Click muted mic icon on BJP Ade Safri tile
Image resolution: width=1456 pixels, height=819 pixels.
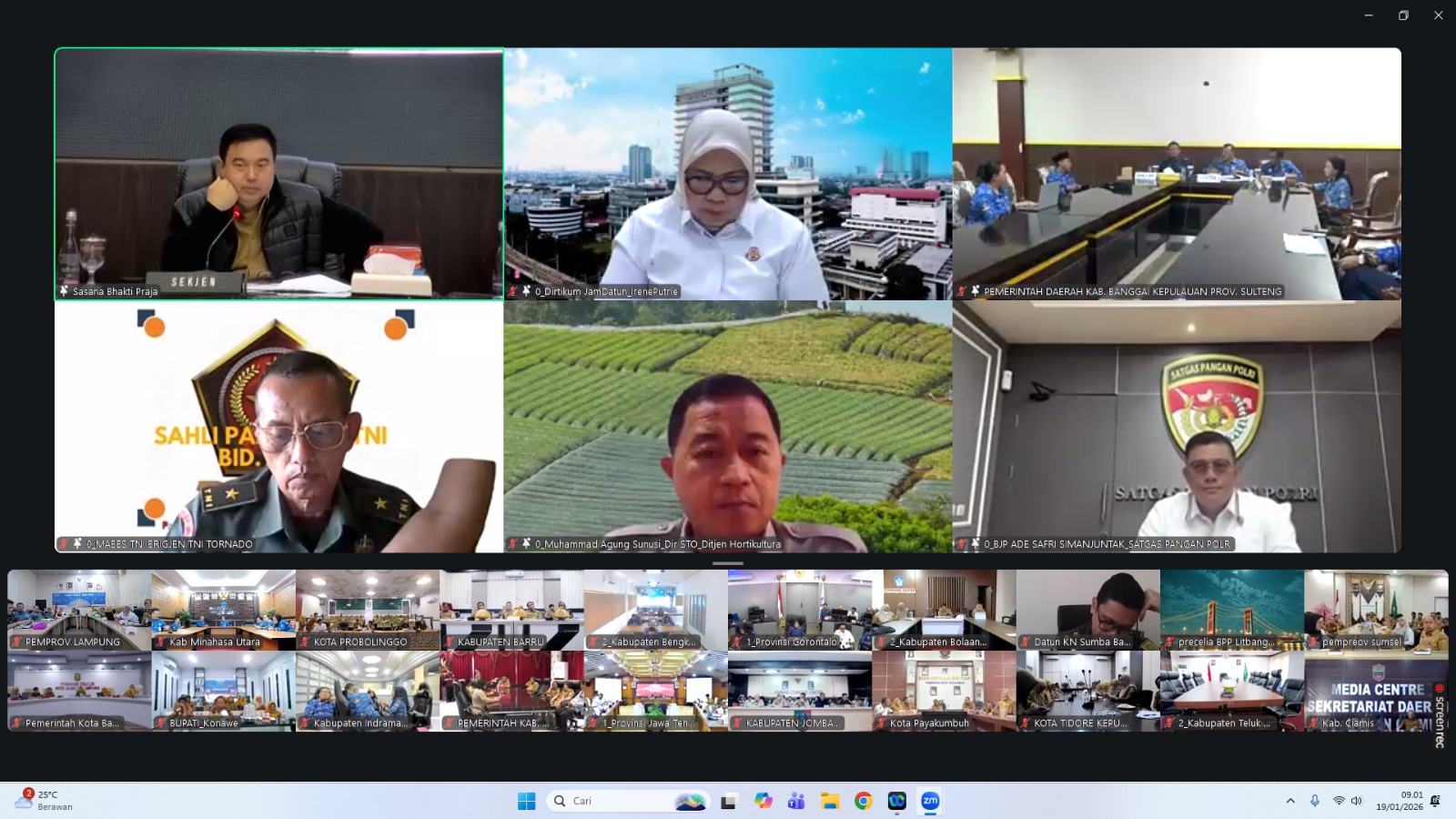pyautogui.click(x=962, y=544)
